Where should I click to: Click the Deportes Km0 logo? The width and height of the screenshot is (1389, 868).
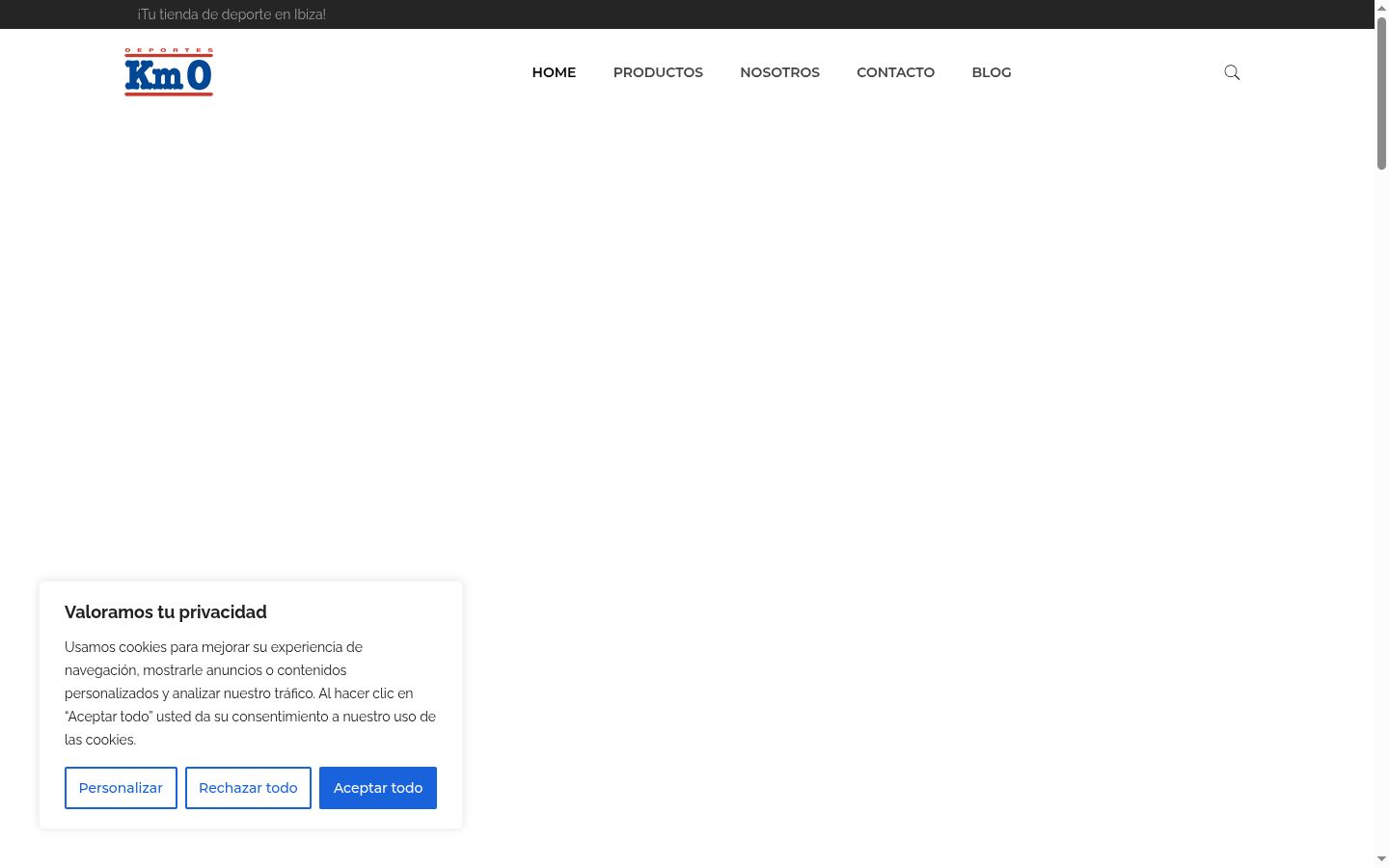pos(169,72)
